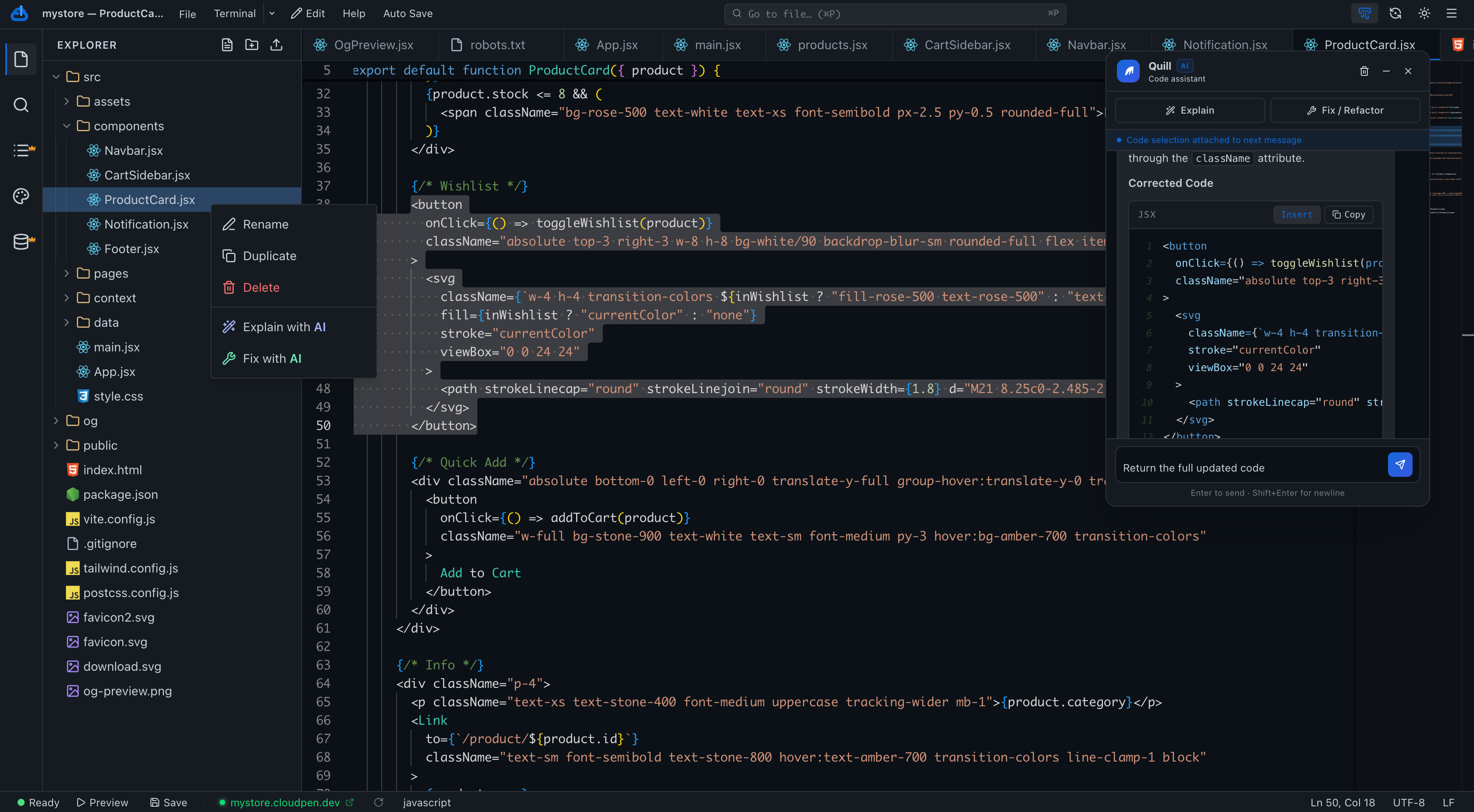
Task: Open package.json in the file tree
Action: coord(120,494)
